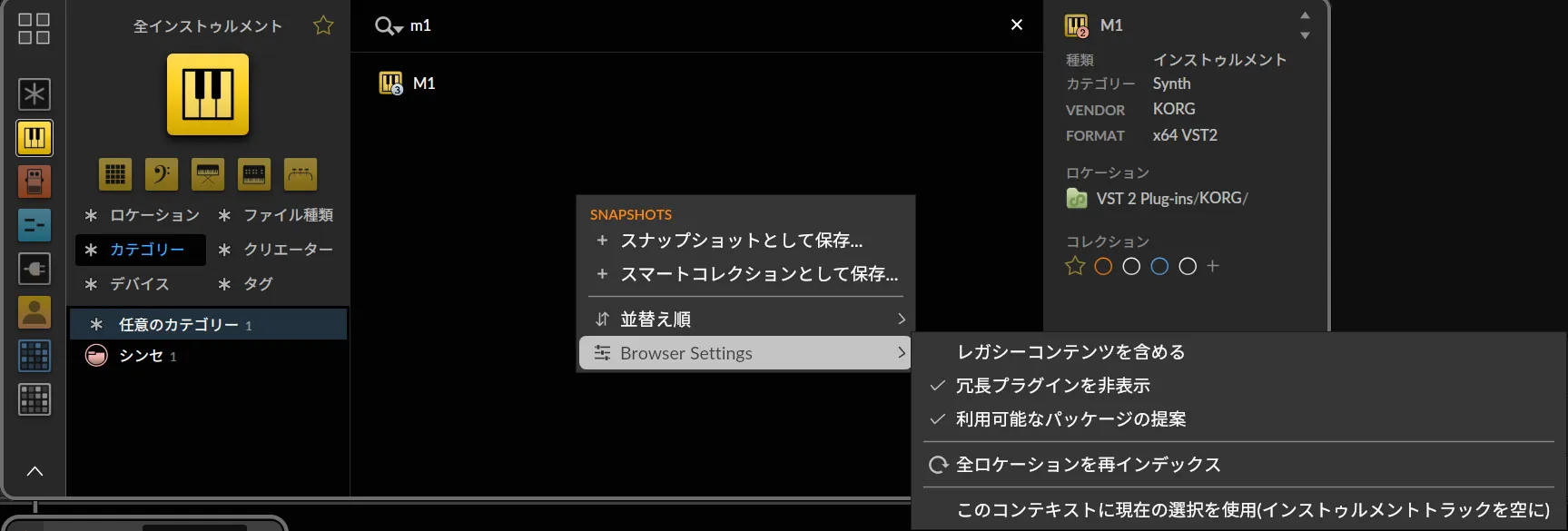Choose スマートコレクションとして保存...
The height and width of the screenshot is (531, 1568).
pos(745,274)
